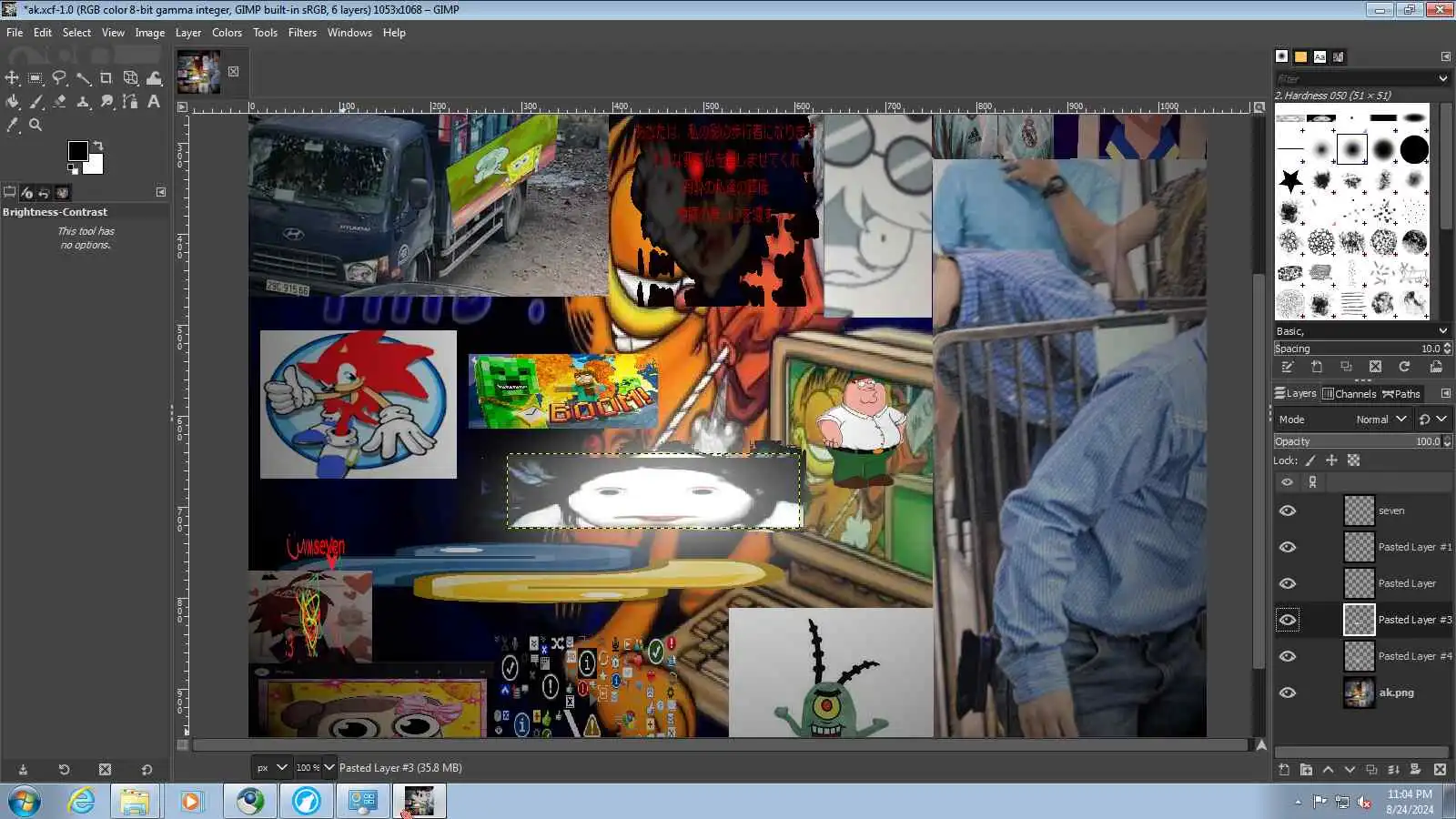Viewport: 1456px width, 819px height.
Task: Open the layer mode group switcher dropdown
Action: (1432, 420)
